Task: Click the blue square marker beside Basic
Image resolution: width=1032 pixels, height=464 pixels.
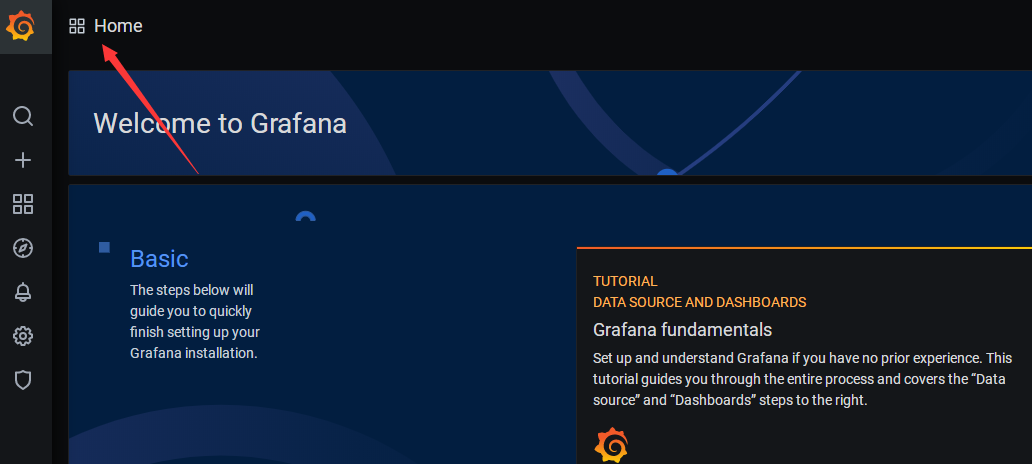Action: point(105,247)
